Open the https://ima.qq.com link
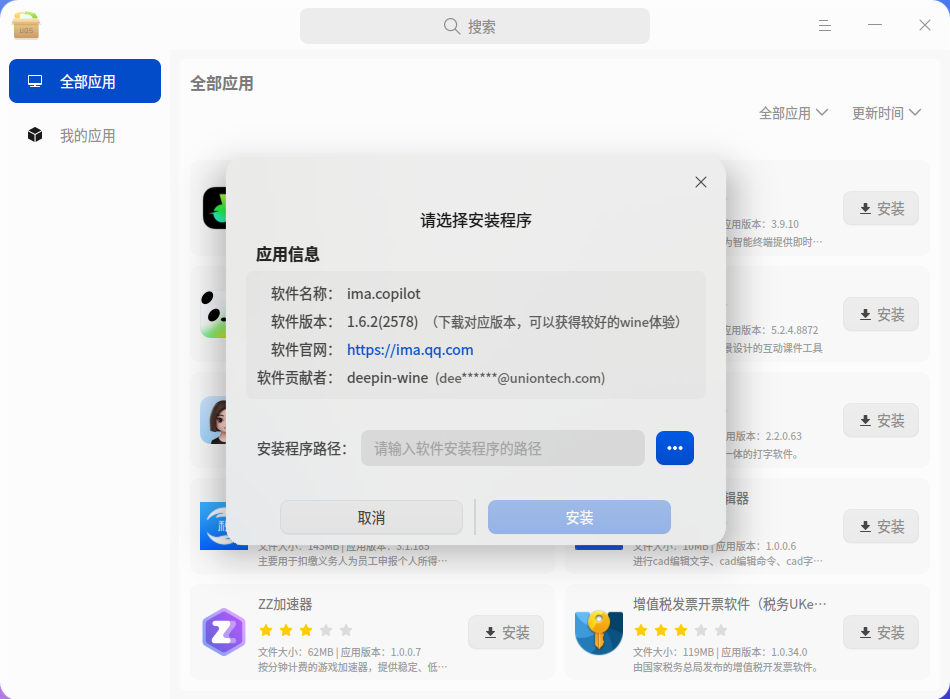 point(410,350)
